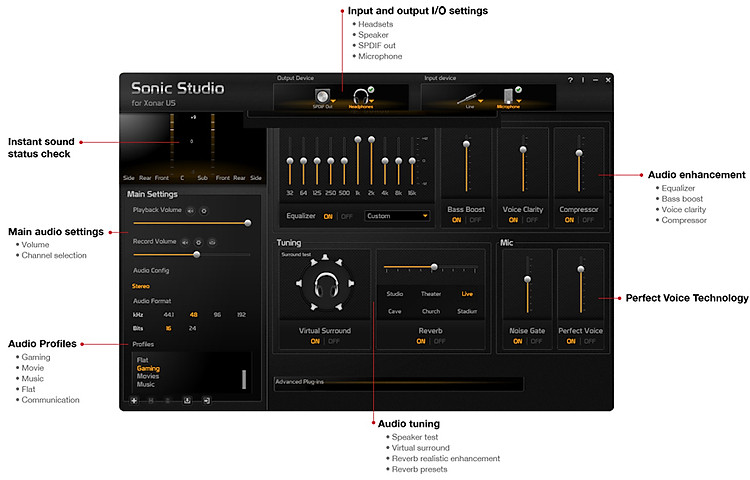Click the add profile plus icon
750x480 pixels.
coord(133,400)
